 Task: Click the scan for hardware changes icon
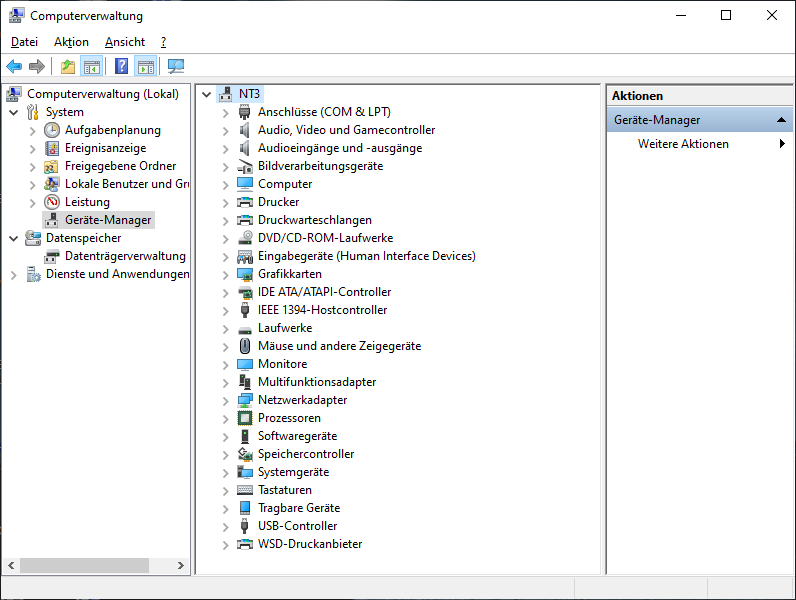tap(176, 66)
